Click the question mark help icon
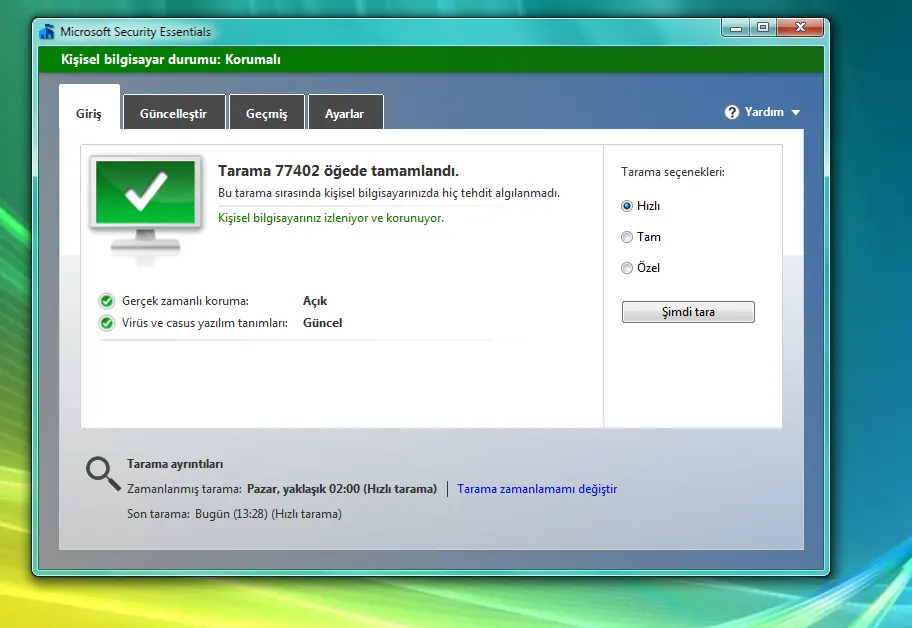 (x=732, y=112)
